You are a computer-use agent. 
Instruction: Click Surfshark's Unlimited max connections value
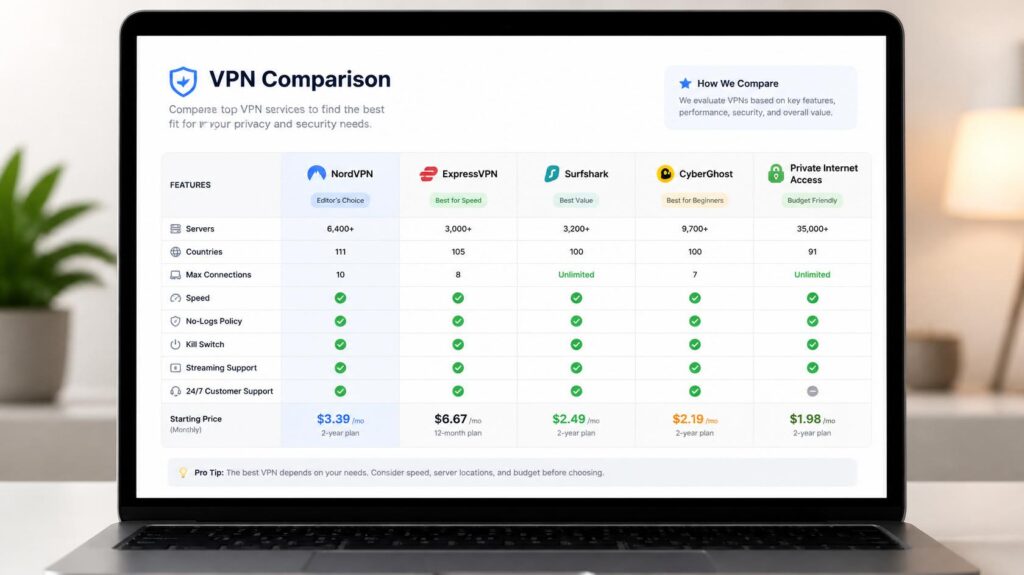[576, 274]
